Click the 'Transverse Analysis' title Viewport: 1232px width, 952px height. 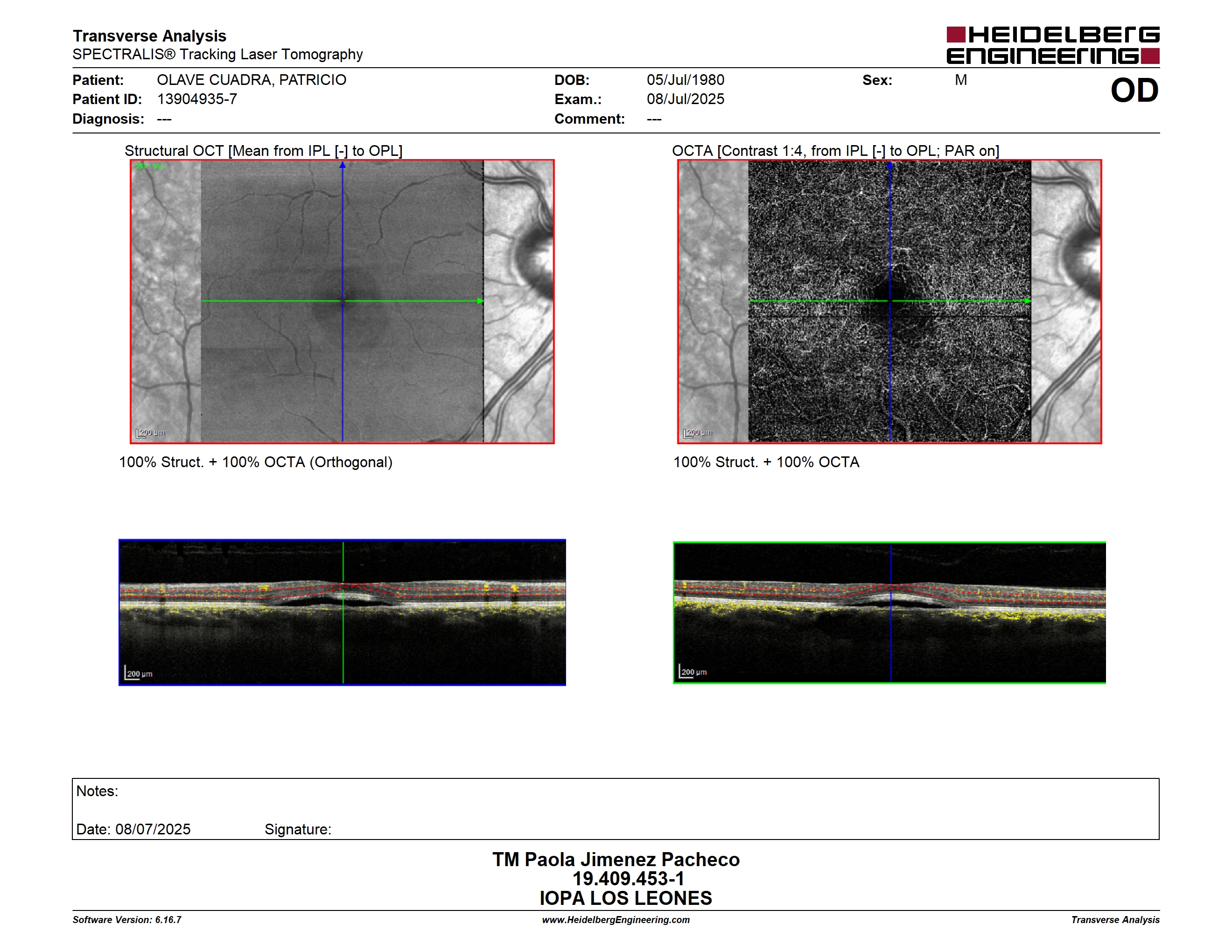click(149, 36)
